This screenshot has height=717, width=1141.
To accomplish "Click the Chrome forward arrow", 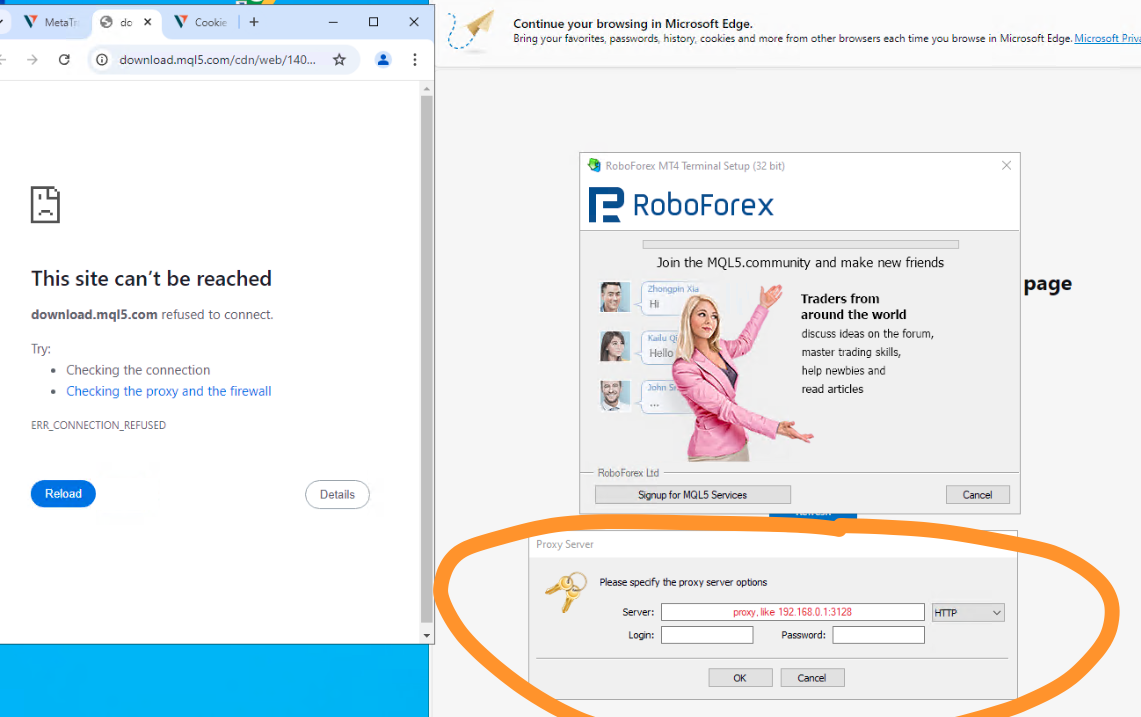I will click(32, 60).
